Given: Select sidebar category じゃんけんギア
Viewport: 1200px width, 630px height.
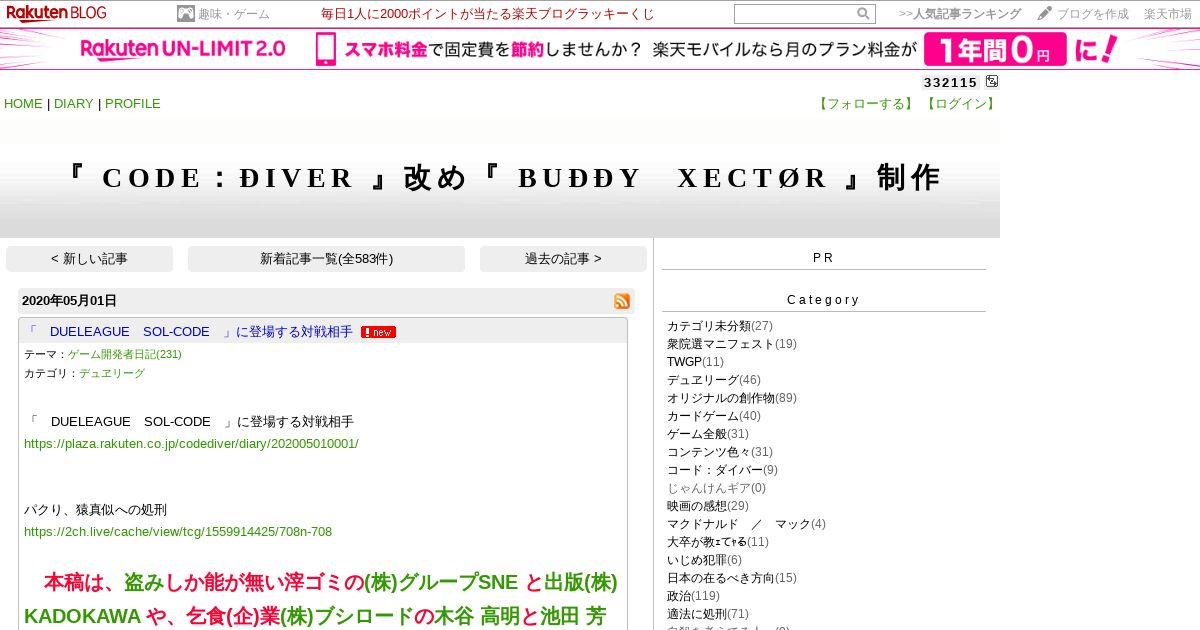Looking at the screenshot, I should click(708, 488).
